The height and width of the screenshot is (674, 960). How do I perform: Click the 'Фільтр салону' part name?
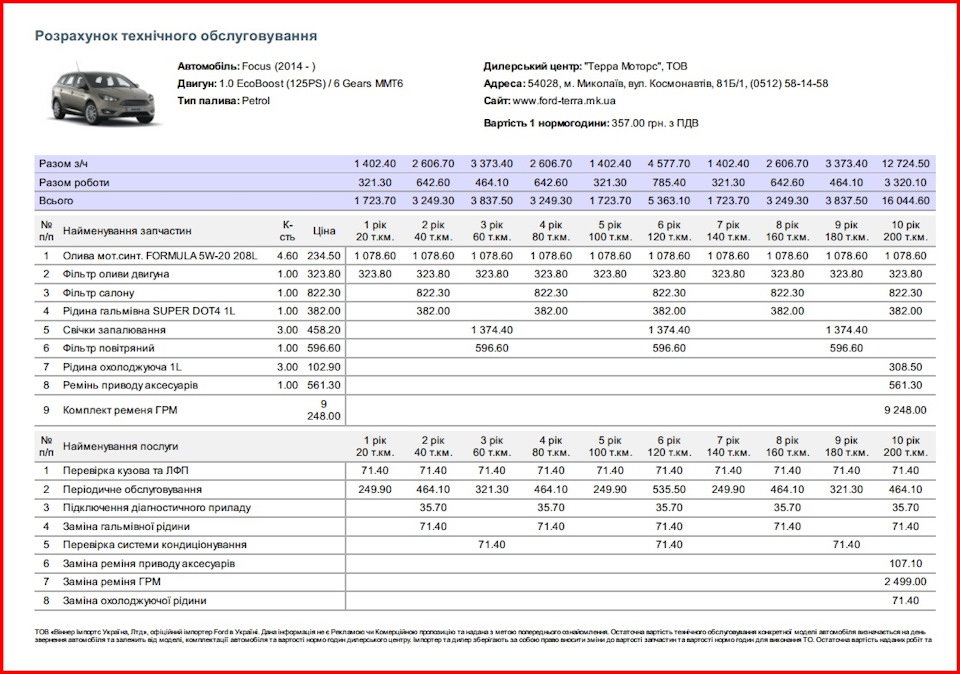(98, 293)
